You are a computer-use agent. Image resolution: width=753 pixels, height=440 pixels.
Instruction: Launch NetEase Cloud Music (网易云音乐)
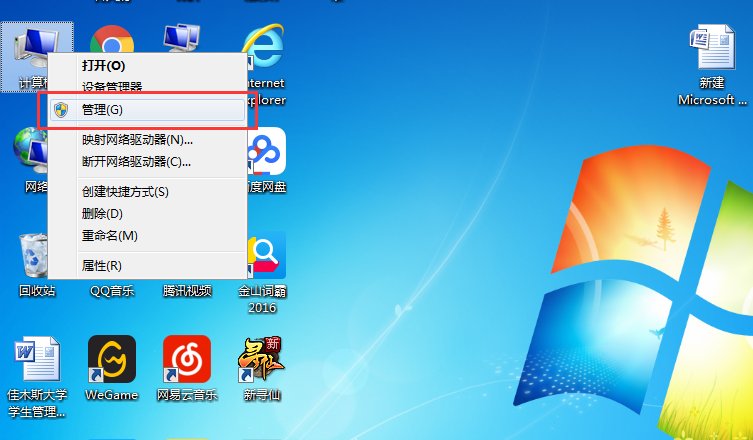click(x=187, y=359)
